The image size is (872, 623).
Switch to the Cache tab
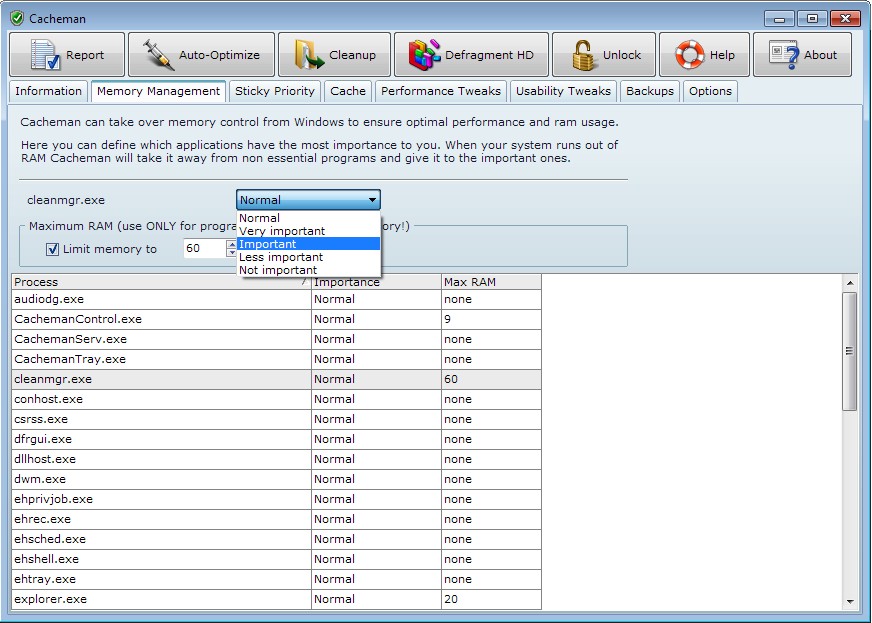[x=348, y=91]
